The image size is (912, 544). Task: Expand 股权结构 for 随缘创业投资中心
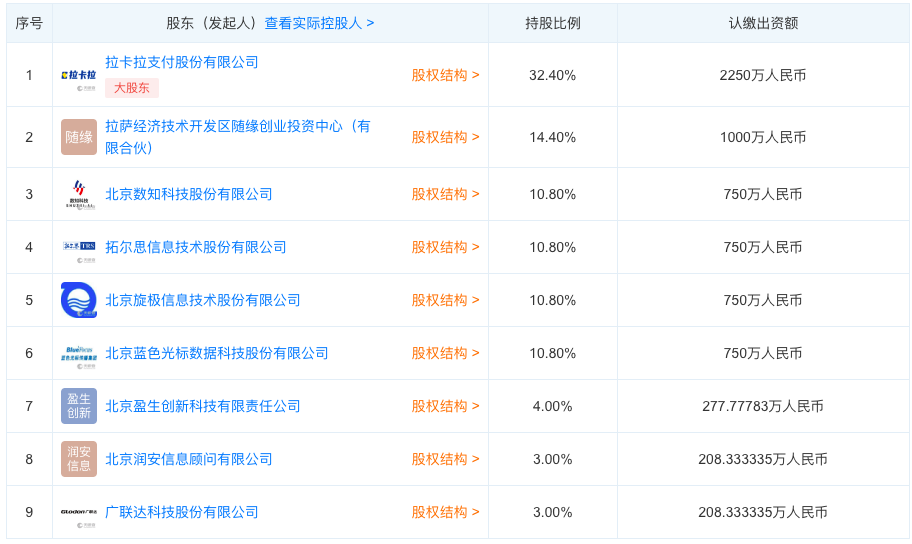tap(446, 137)
